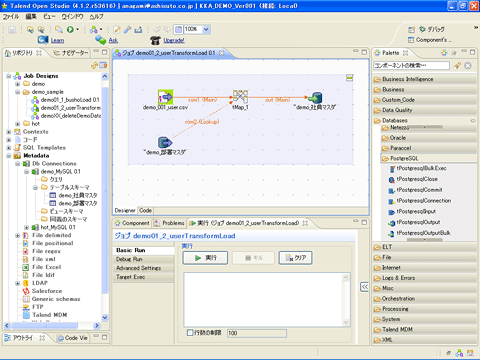Expand the File delimited node
Viewport: 480px width, 360px height.
(x=17, y=235)
